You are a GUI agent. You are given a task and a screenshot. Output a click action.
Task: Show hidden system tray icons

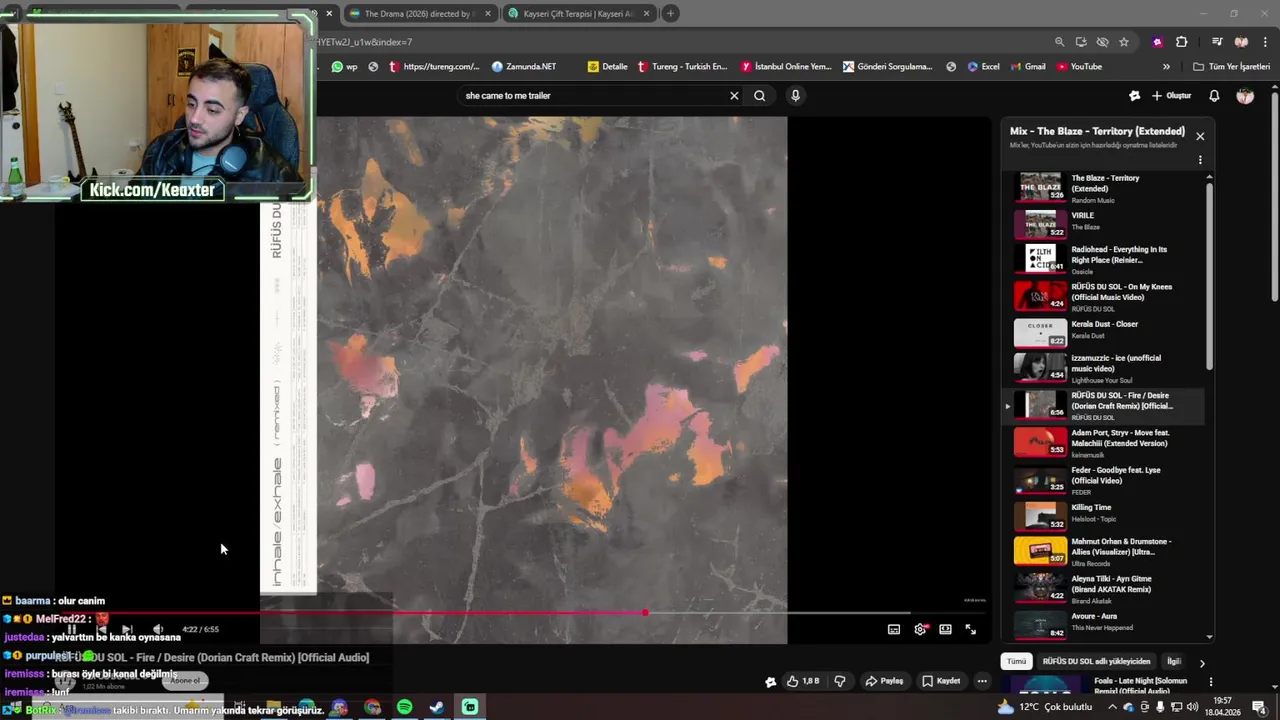(x=1112, y=707)
